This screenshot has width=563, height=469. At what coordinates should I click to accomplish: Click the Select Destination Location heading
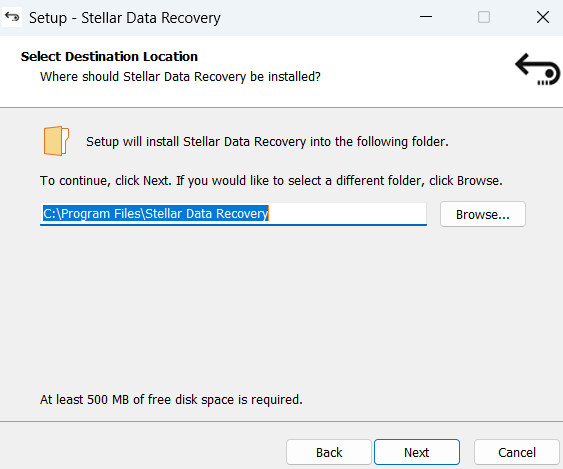(109, 56)
